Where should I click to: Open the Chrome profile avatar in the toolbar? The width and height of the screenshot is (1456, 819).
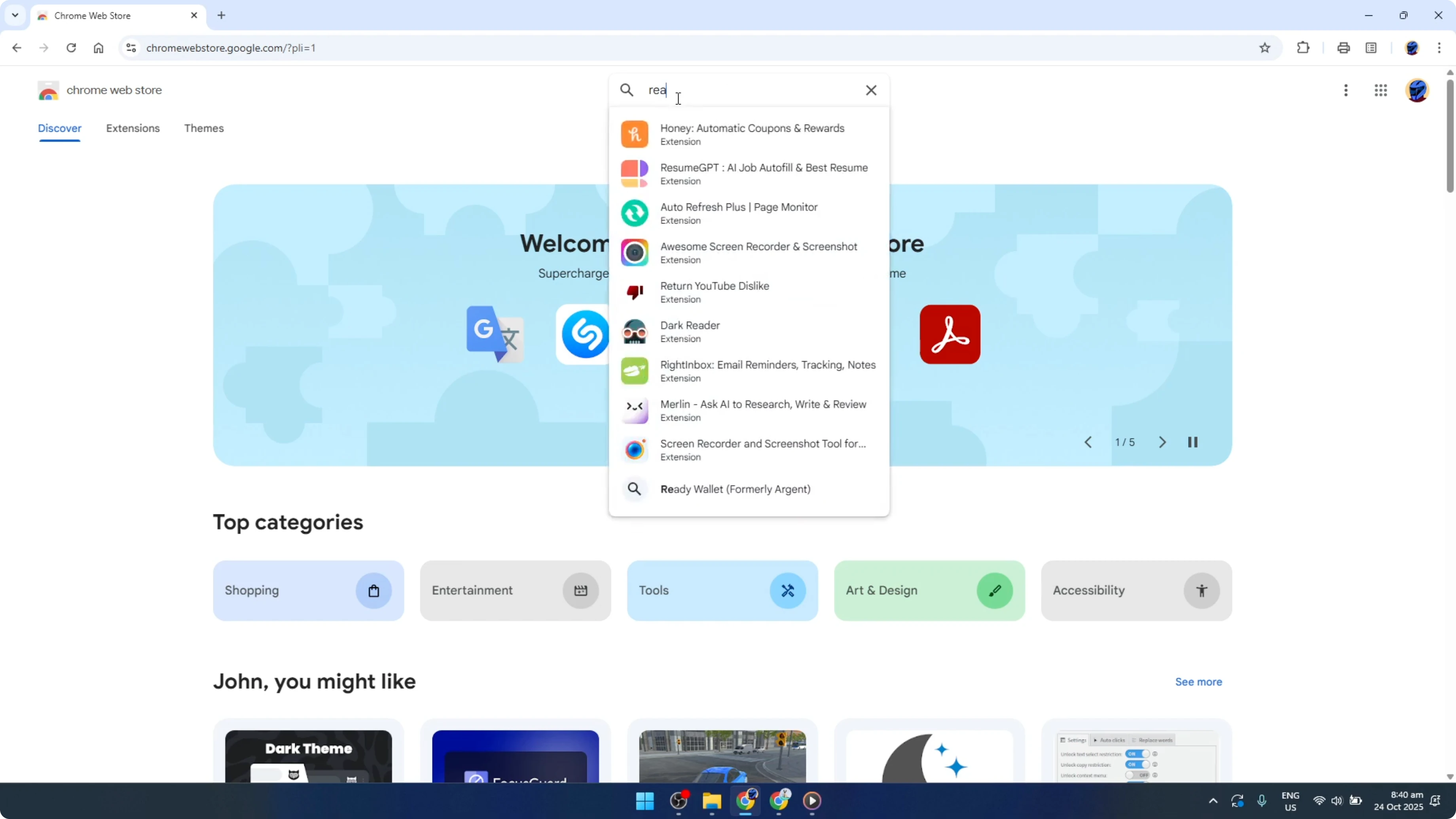pyautogui.click(x=1411, y=48)
